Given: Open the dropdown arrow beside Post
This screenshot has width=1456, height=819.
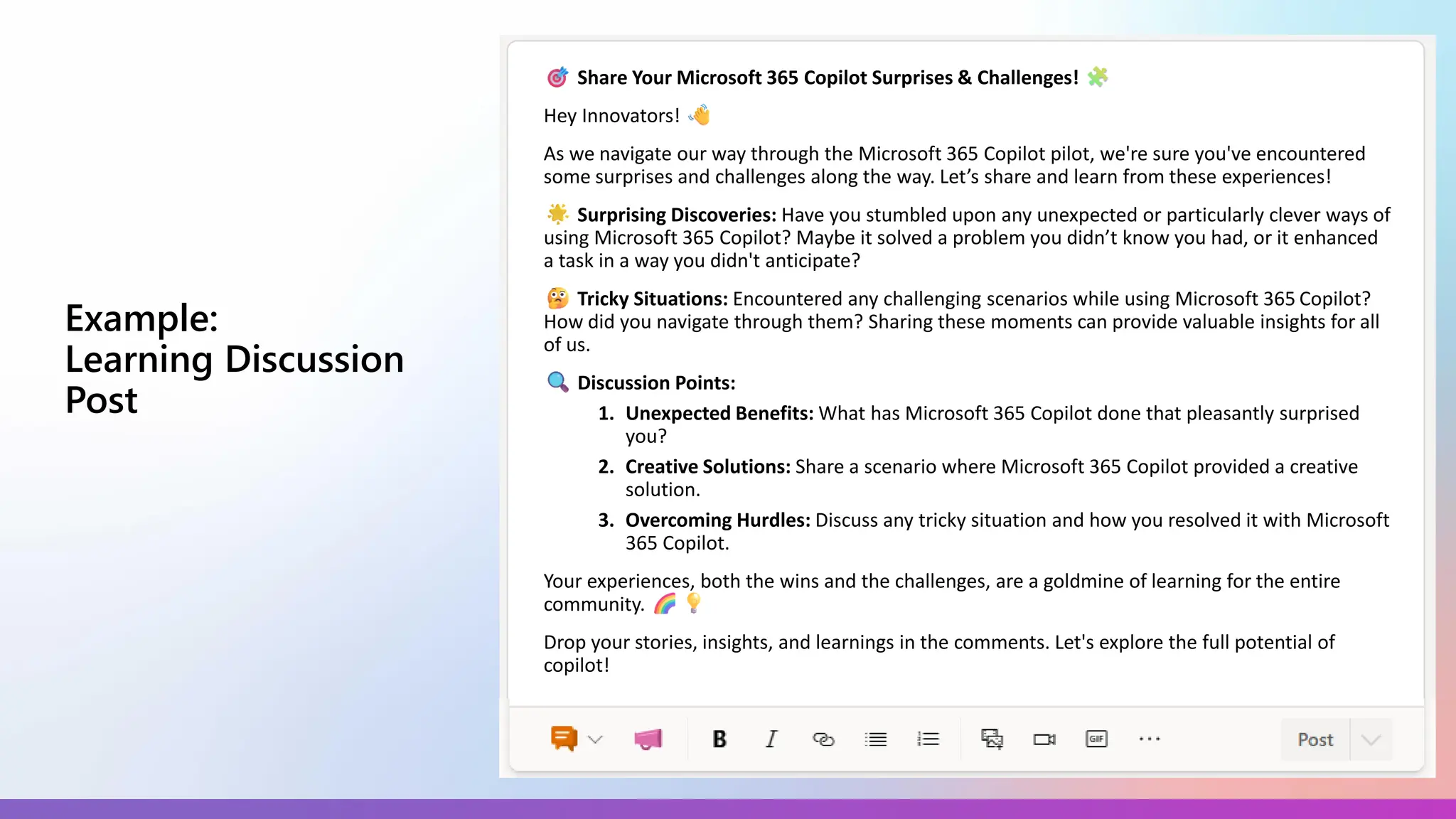Looking at the screenshot, I should [1371, 739].
